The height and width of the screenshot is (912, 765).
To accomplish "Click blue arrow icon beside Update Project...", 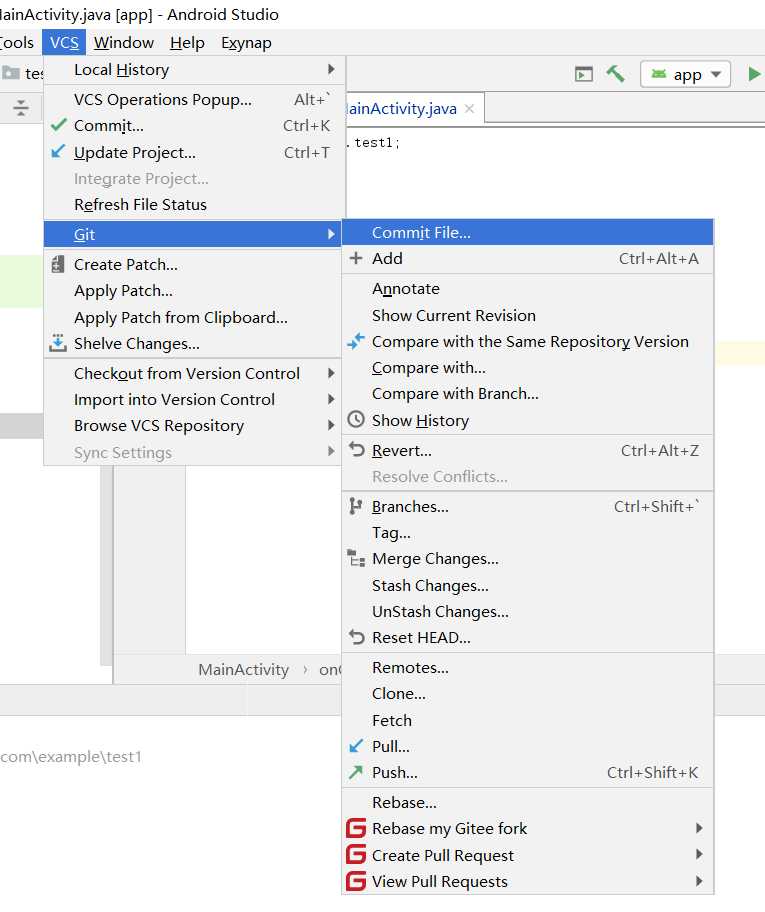I will pyautogui.click(x=58, y=152).
